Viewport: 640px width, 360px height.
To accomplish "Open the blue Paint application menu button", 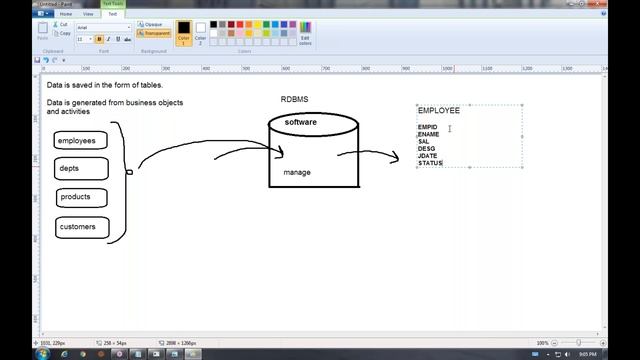I will [43, 13].
